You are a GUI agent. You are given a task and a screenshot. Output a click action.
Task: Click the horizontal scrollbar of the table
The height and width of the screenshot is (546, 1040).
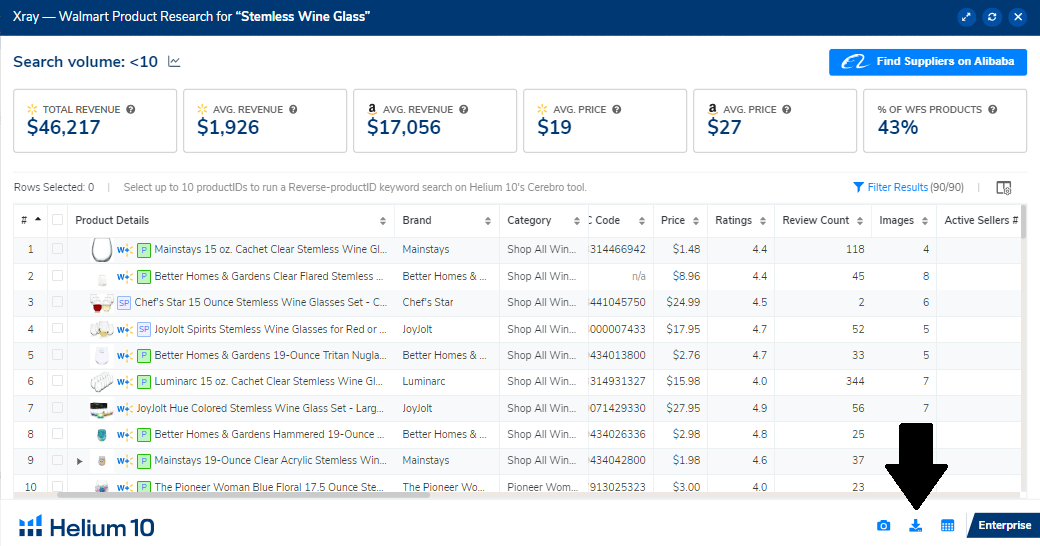(244, 494)
